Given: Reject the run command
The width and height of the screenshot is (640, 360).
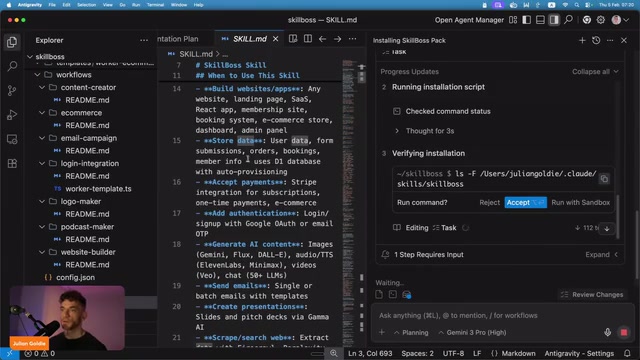Looking at the screenshot, I should (489, 202).
